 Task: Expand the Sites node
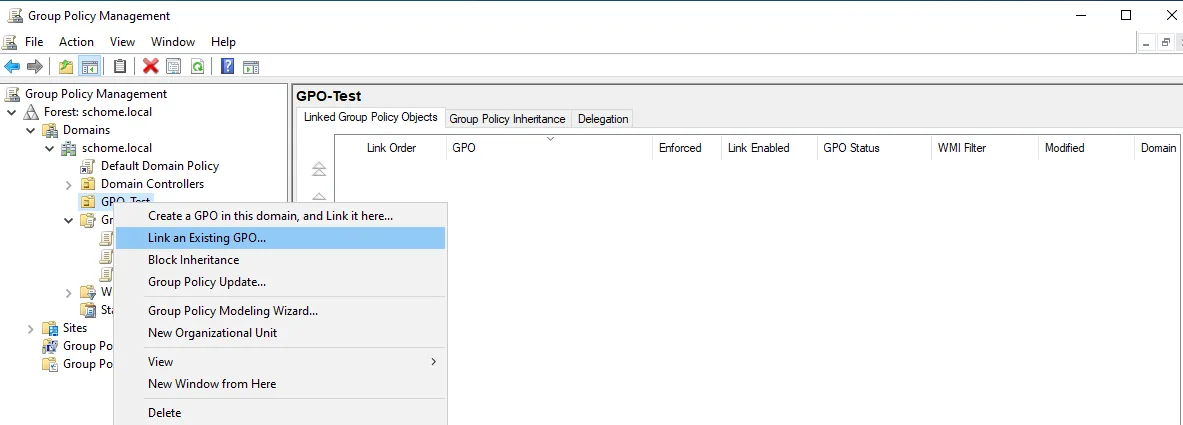pos(30,328)
